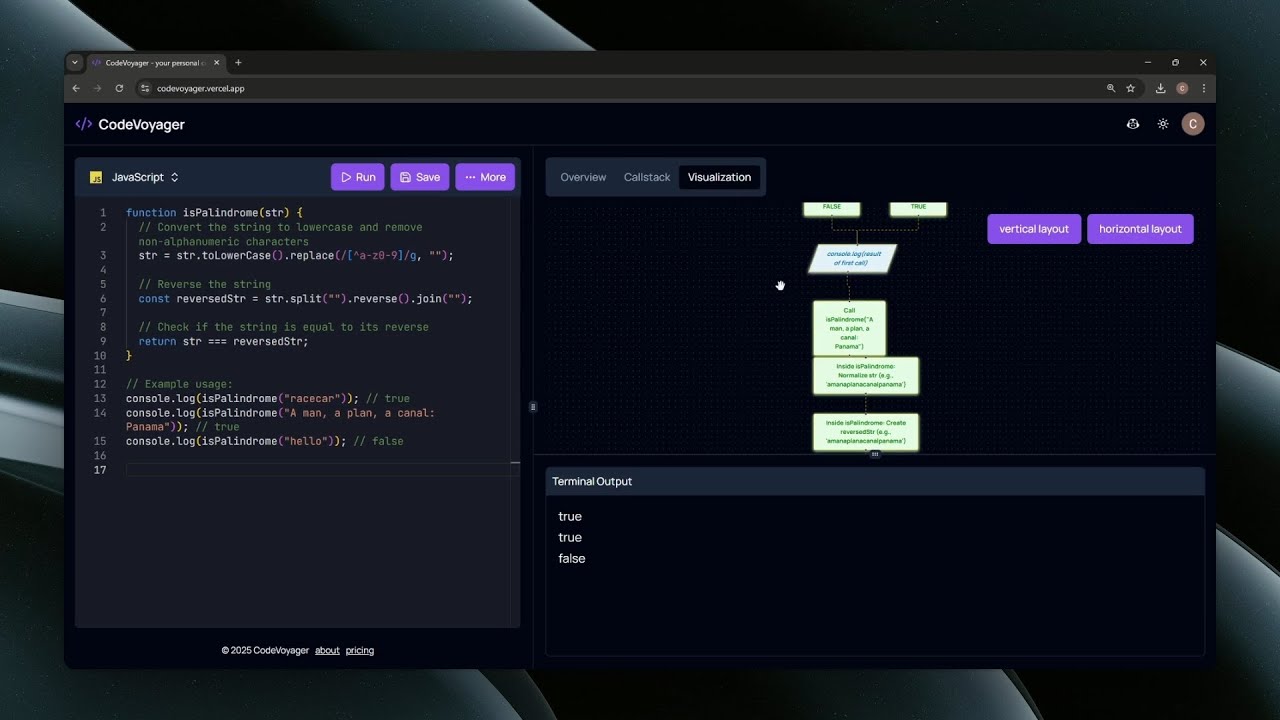This screenshot has width=1280, height=720.
Task: Open the More options menu
Action: 485,177
